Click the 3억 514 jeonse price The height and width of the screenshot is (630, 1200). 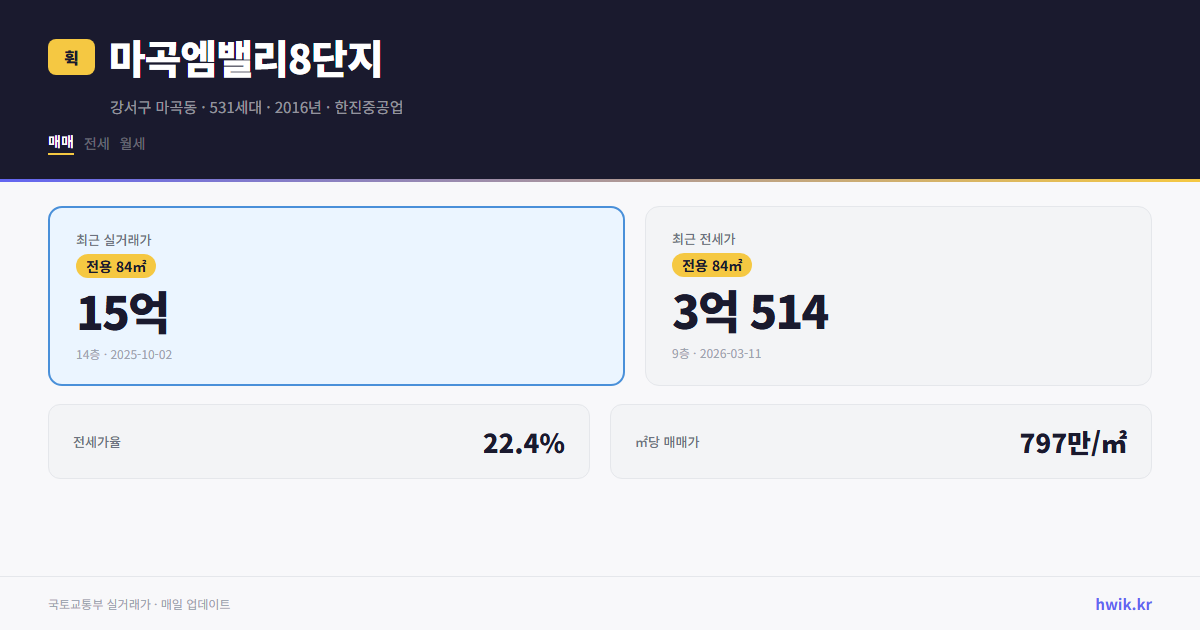751,312
